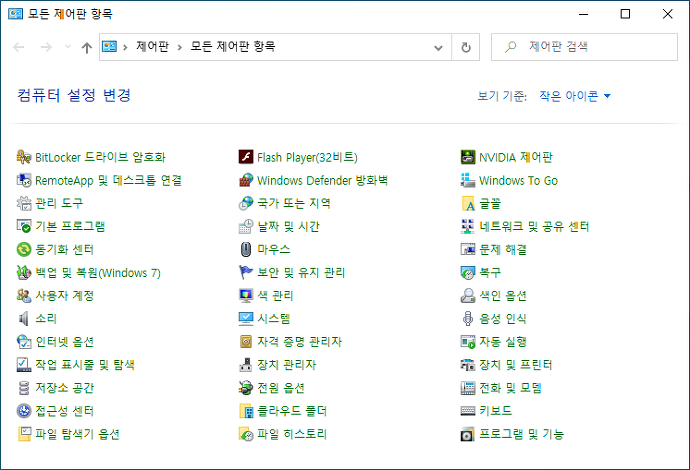This screenshot has height=470, width=690.
Task: Go up one level with up arrow
Action: [87, 47]
